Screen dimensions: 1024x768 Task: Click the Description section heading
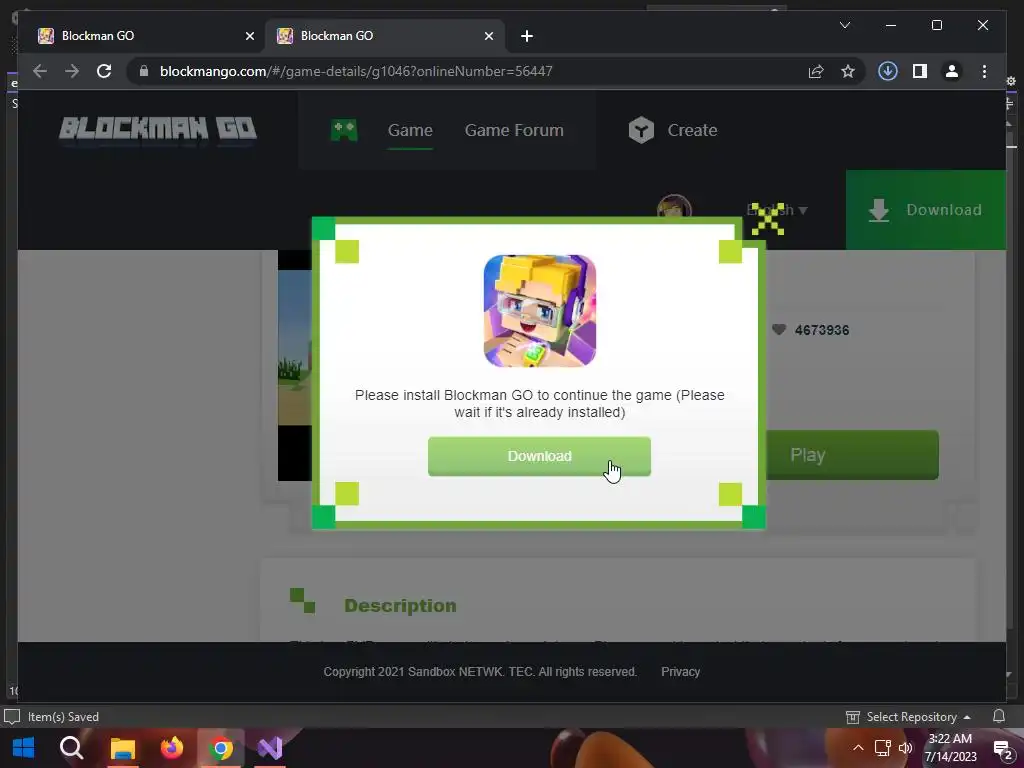(x=400, y=605)
